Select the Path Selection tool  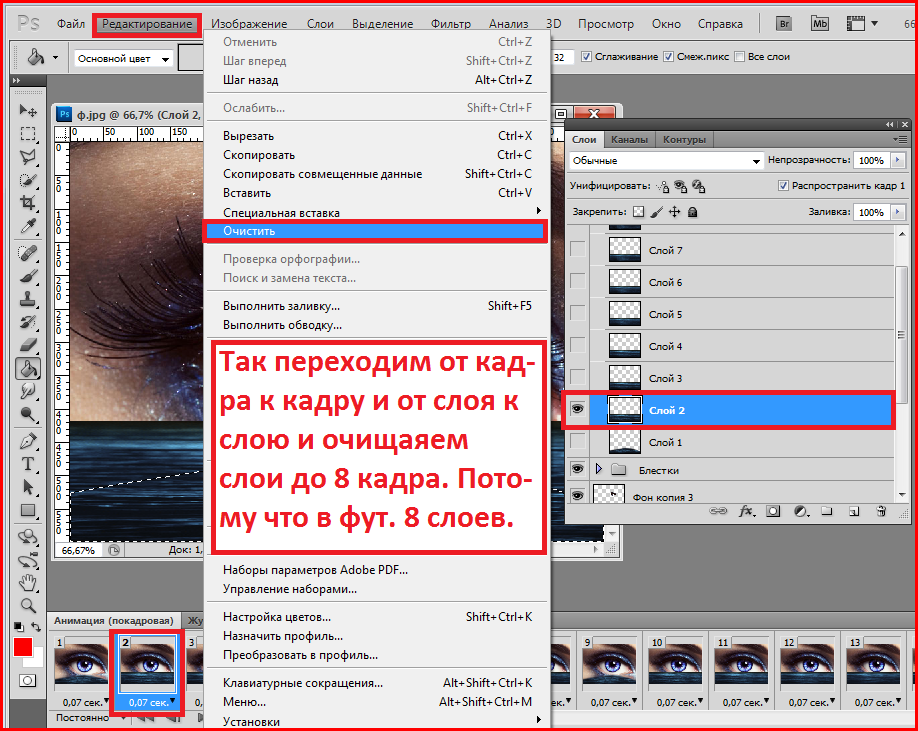28,487
